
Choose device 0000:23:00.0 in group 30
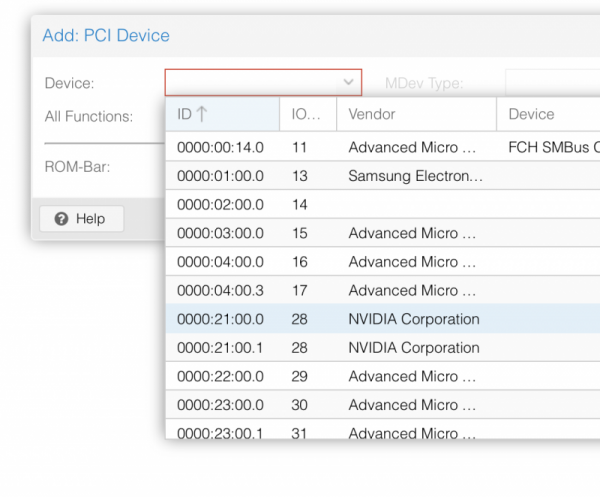(x=220, y=405)
